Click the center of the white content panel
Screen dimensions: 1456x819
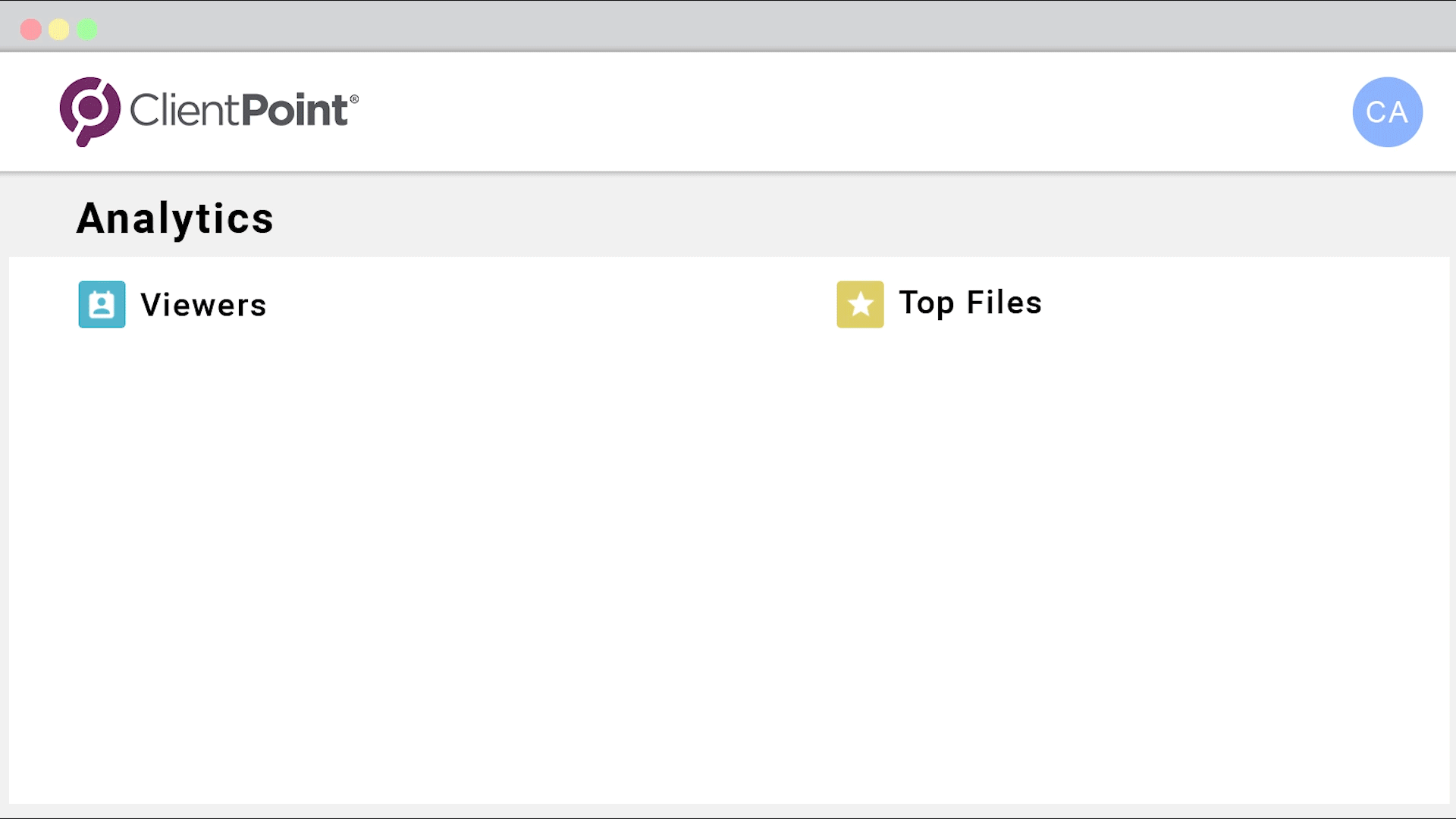click(728, 531)
